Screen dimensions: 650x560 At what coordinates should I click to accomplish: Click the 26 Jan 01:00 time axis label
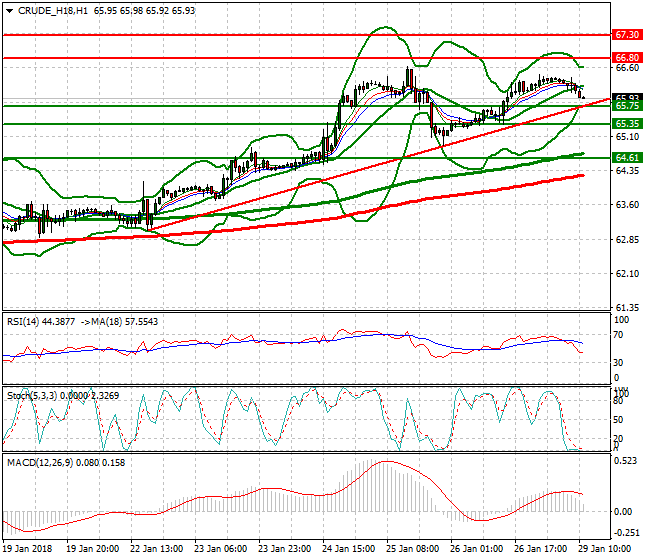474,549
